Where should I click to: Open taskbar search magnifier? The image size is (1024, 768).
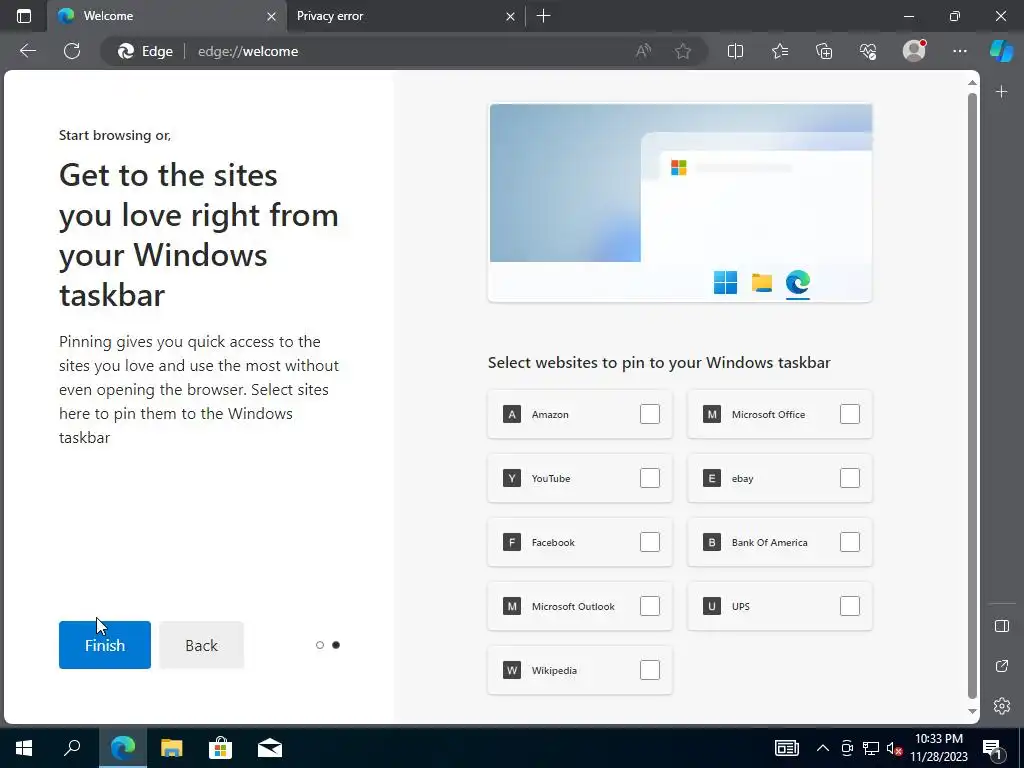tap(72, 748)
